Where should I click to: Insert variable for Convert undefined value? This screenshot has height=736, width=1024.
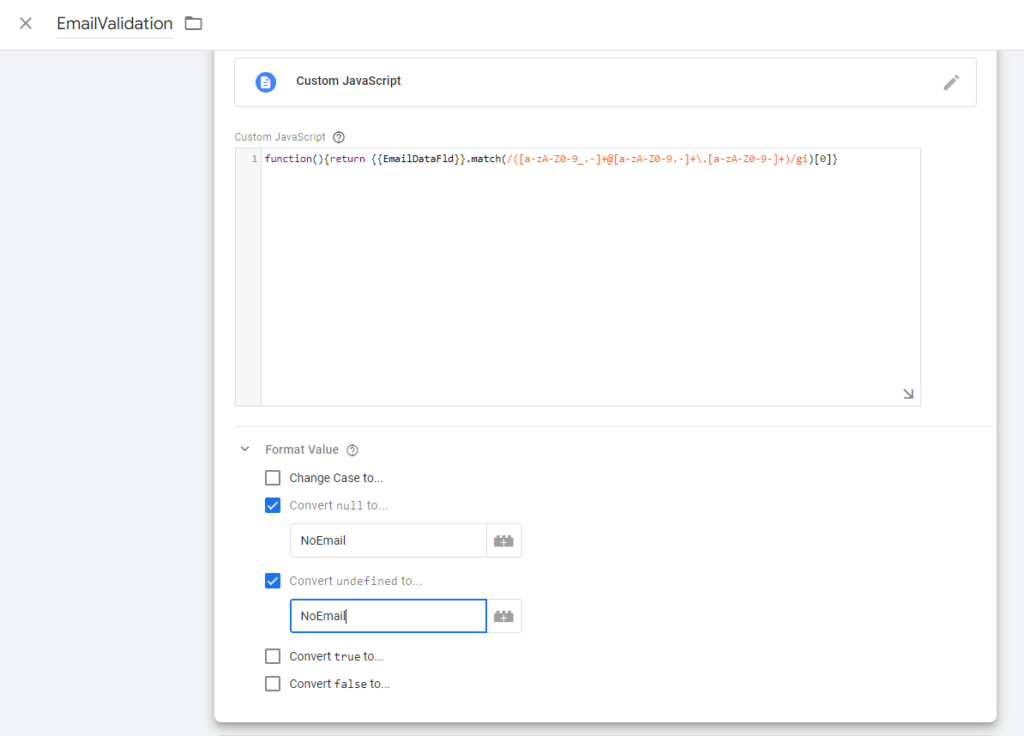point(504,616)
